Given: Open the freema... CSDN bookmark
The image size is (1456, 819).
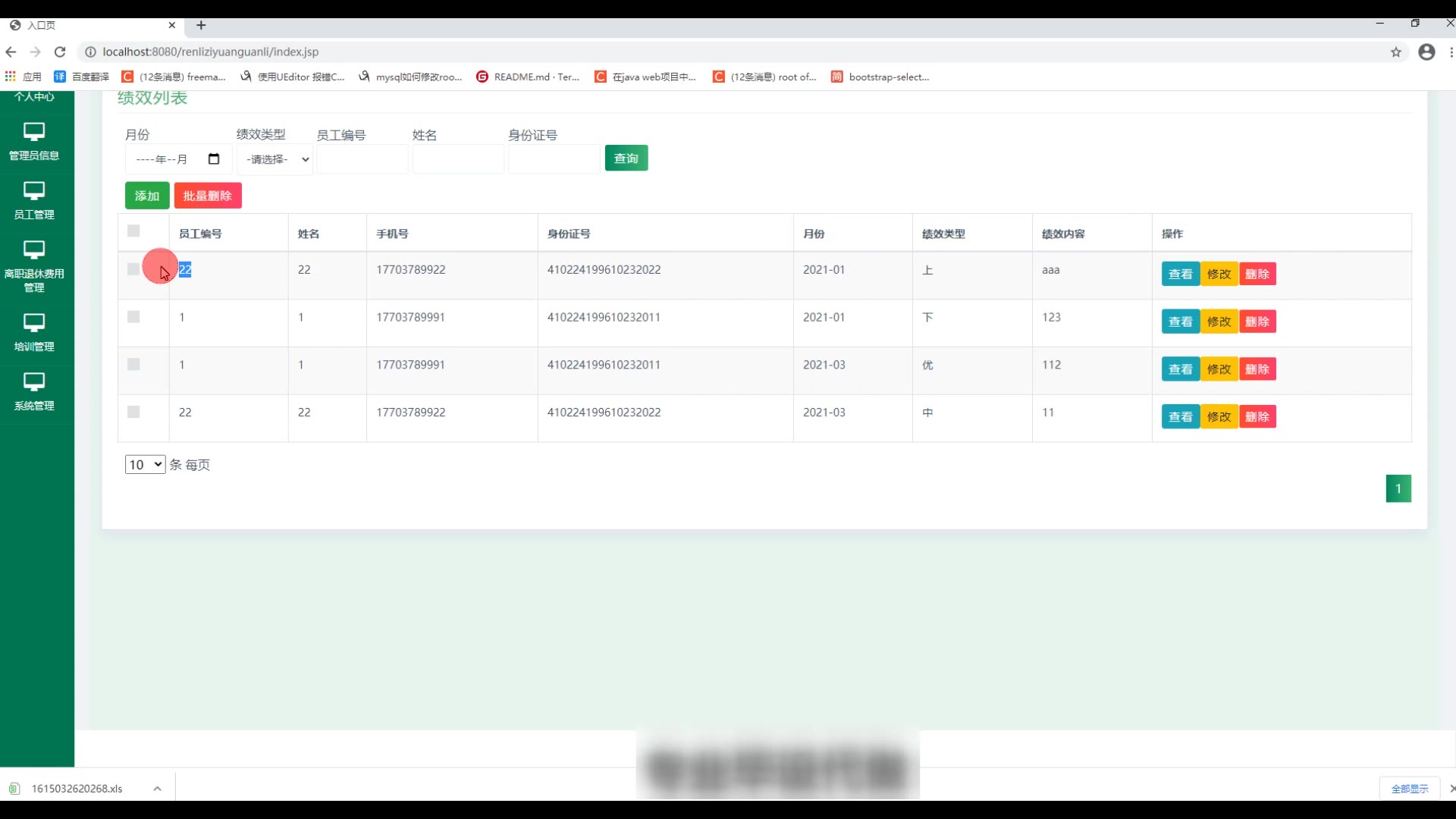Looking at the screenshot, I should pos(174,77).
